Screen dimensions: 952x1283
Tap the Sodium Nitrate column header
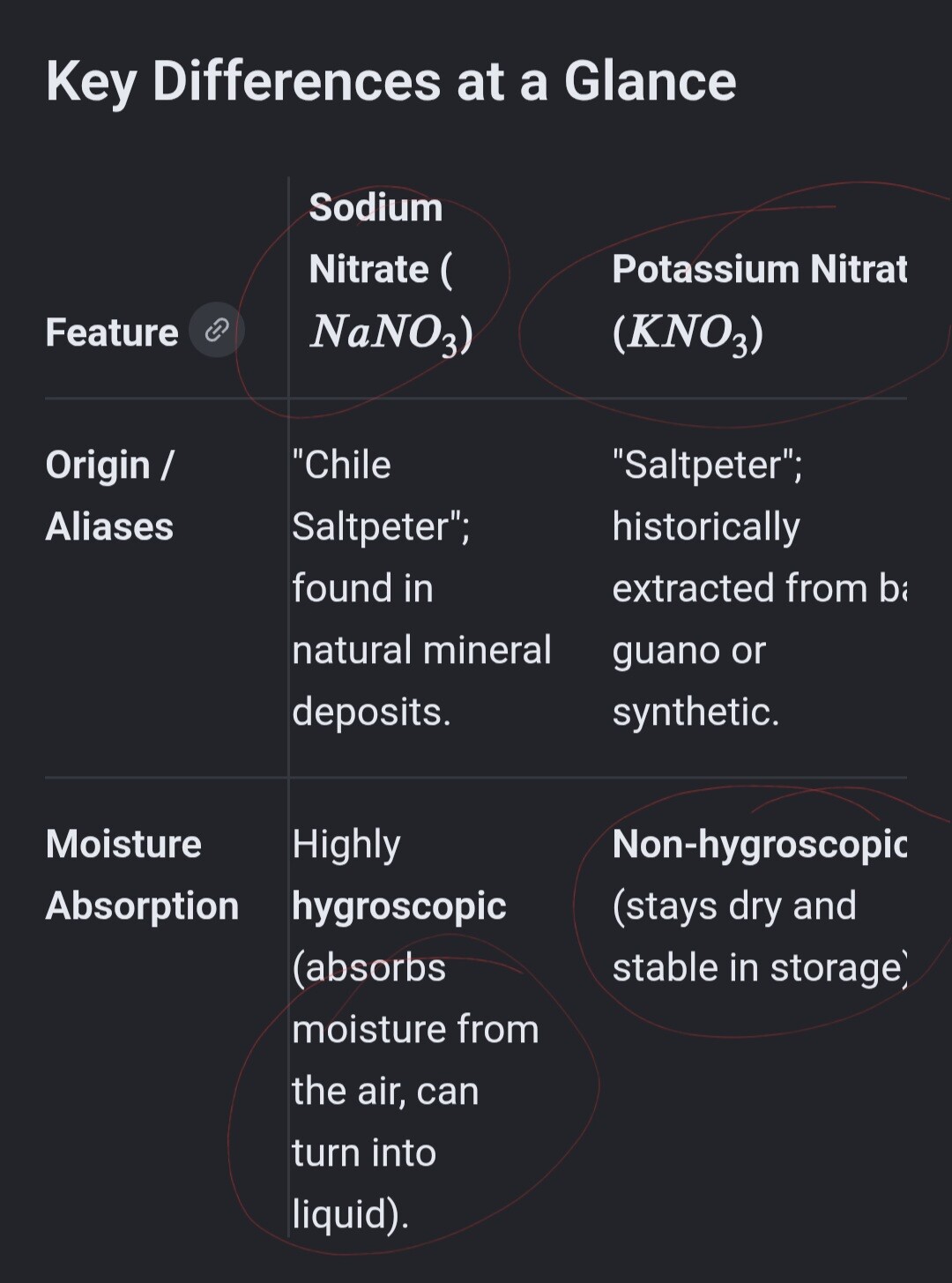pyautogui.click(x=391, y=270)
